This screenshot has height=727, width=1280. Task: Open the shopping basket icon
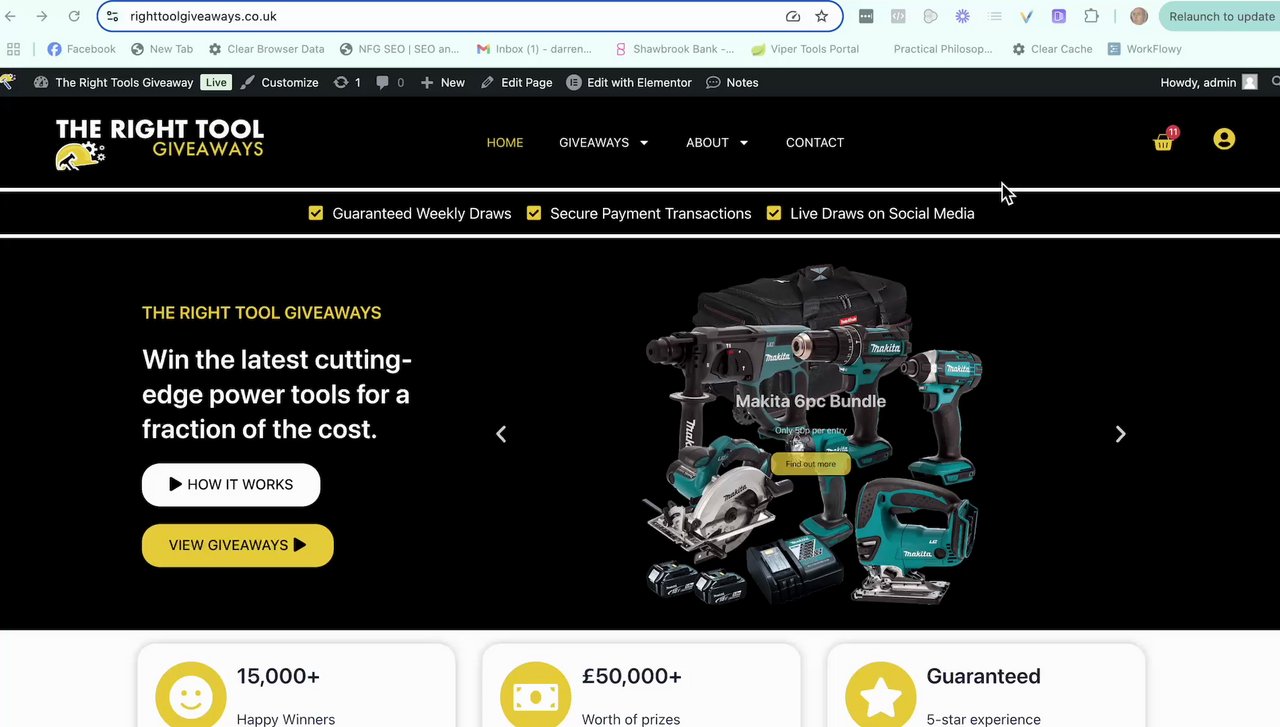(1163, 142)
